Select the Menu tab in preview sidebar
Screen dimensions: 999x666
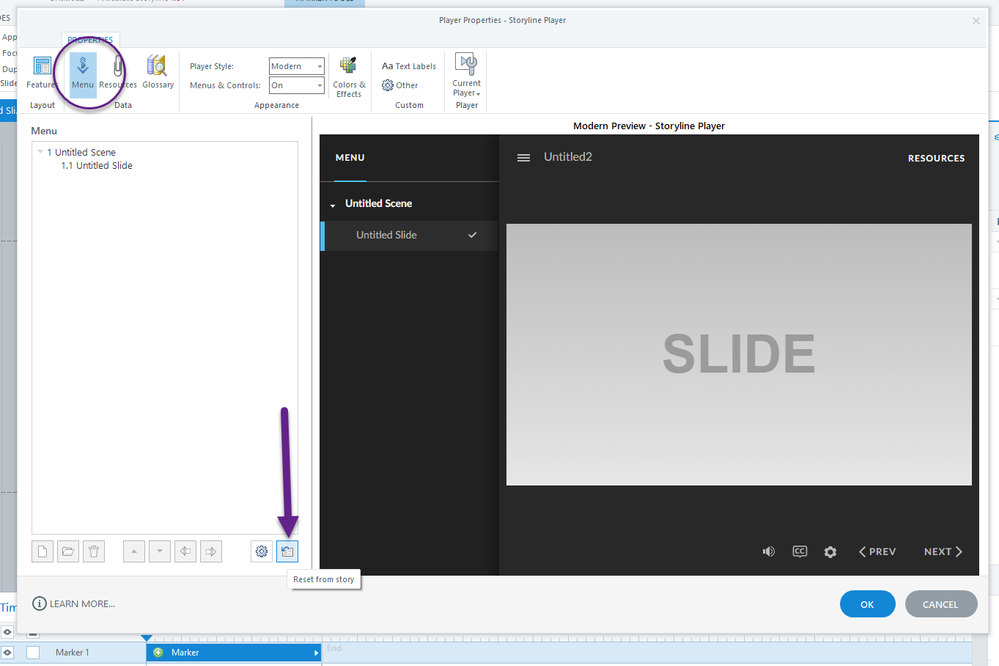point(350,158)
